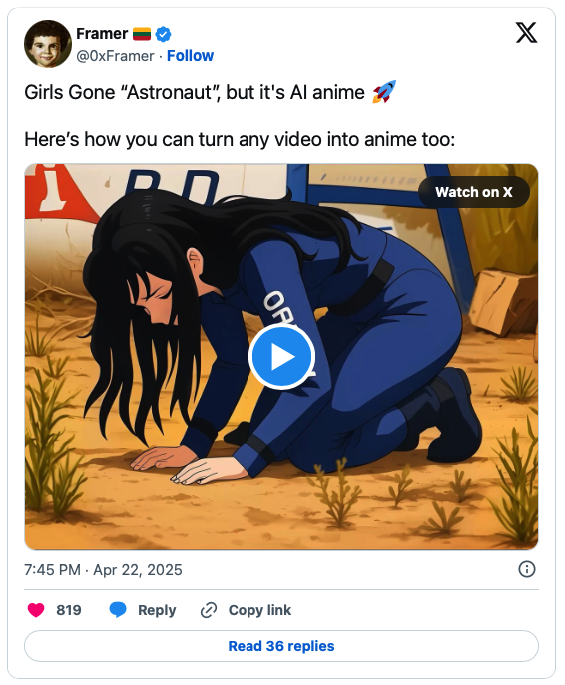Viewport: 565px width, 685px height.
Task: Click the blue reply bubble icon
Action: pos(118,610)
